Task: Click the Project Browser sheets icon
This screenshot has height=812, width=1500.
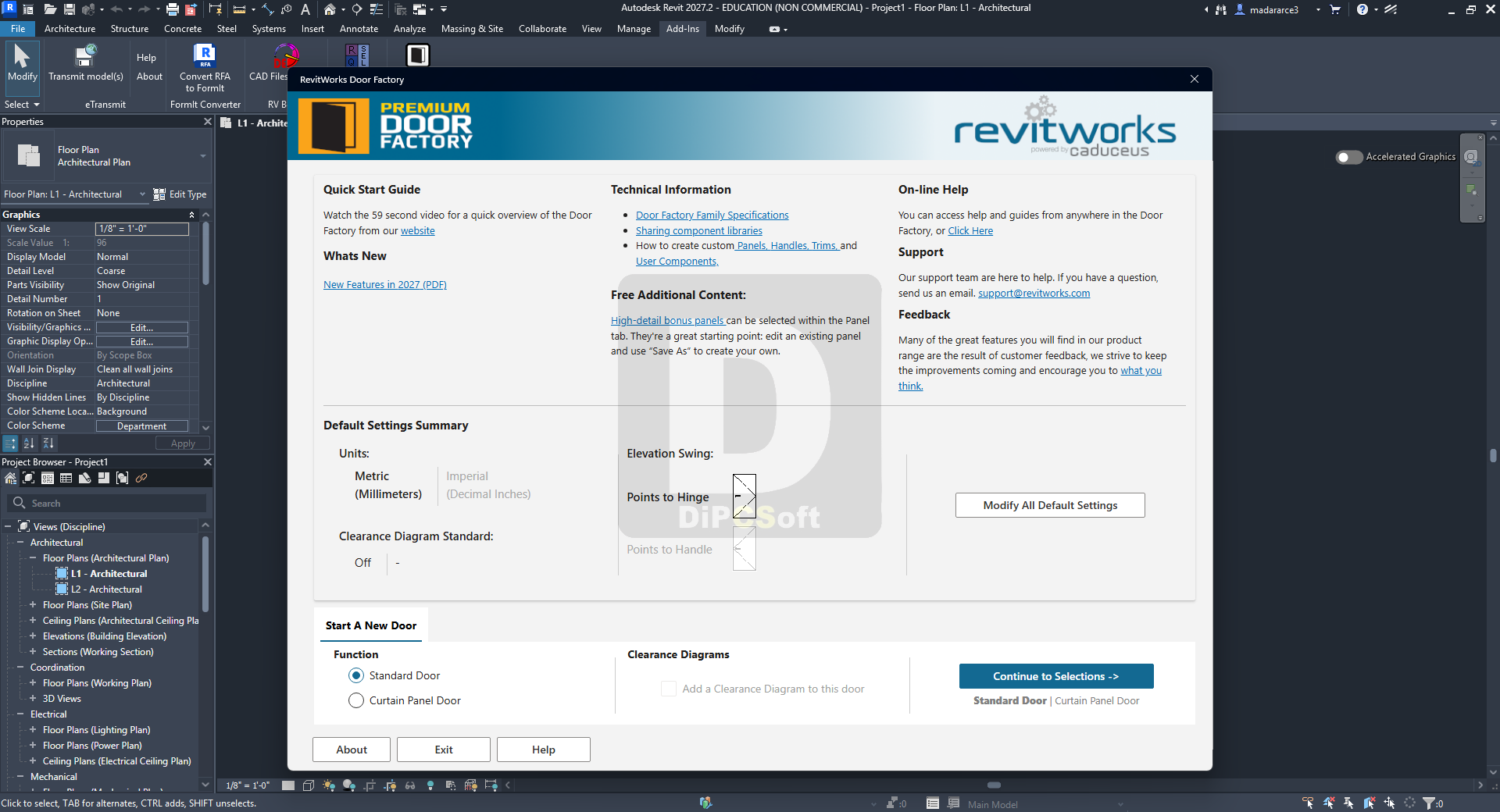Action: 84,478
